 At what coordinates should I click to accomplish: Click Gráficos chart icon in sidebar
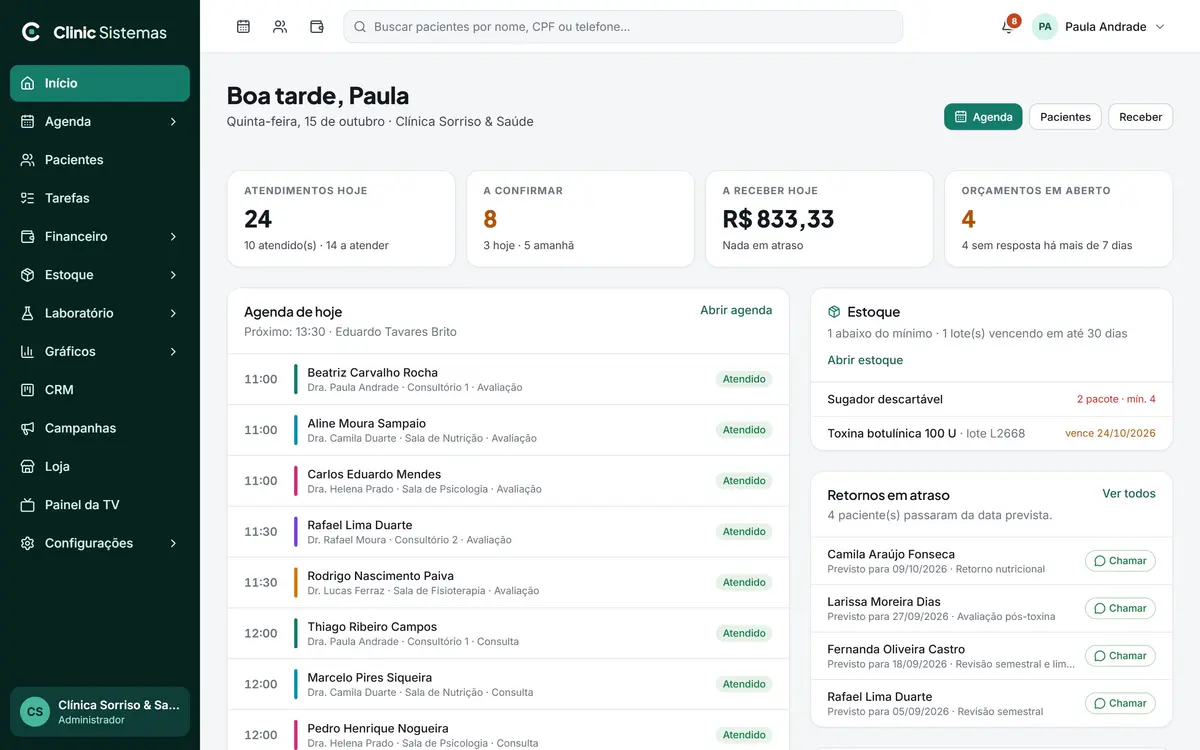(x=28, y=351)
